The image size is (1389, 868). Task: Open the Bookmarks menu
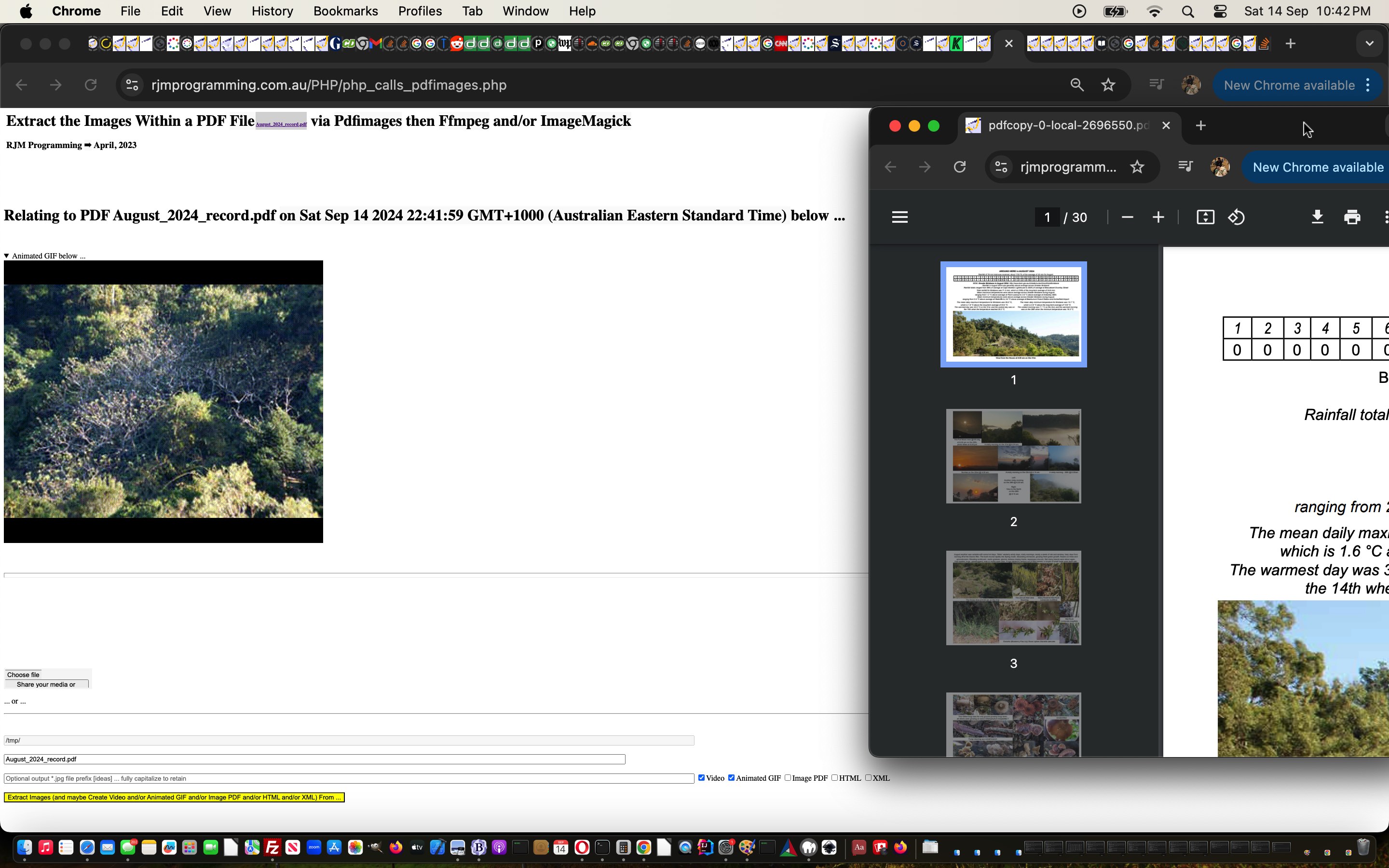point(345,11)
